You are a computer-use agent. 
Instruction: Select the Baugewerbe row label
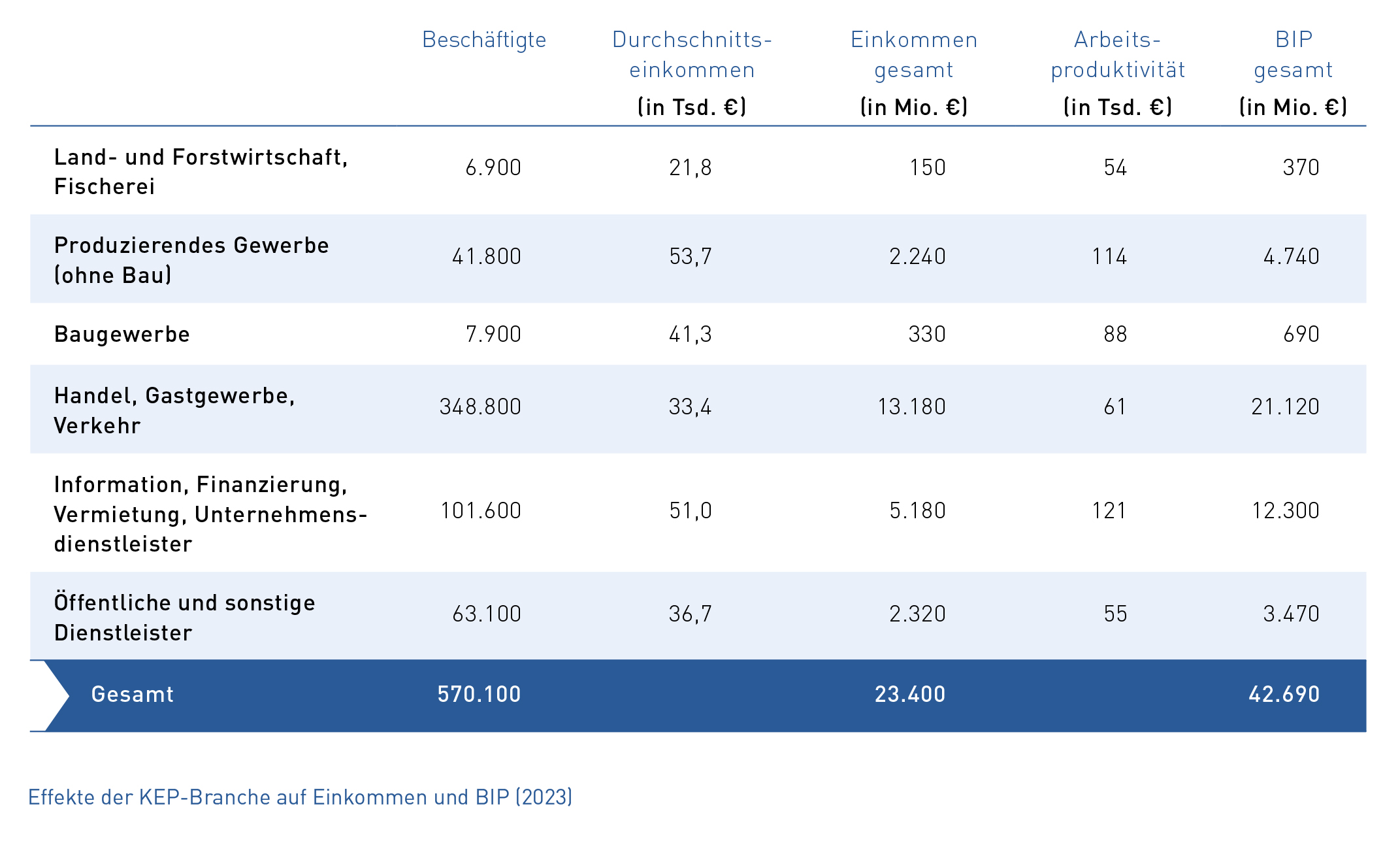[122, 335]
